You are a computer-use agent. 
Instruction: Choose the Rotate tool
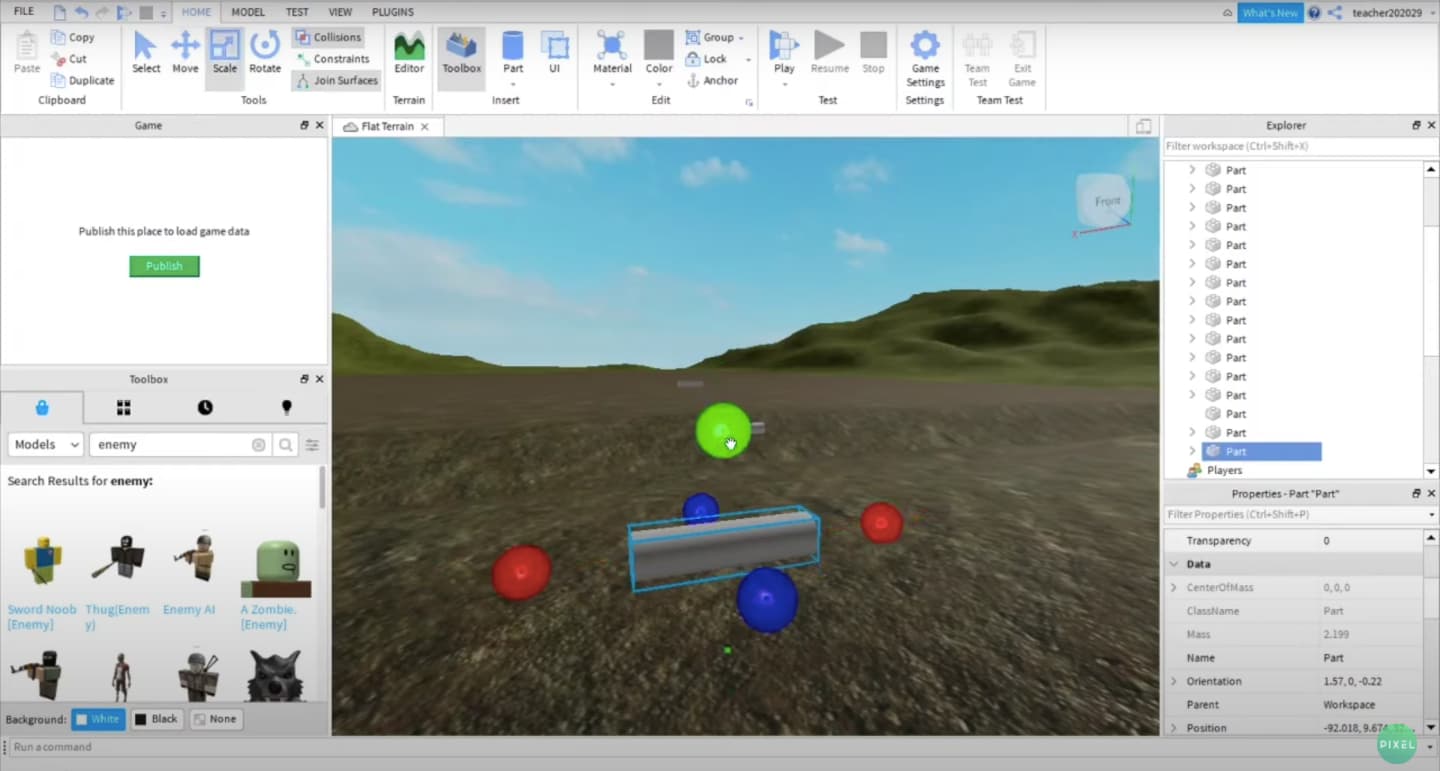click(x=265, y=52)
